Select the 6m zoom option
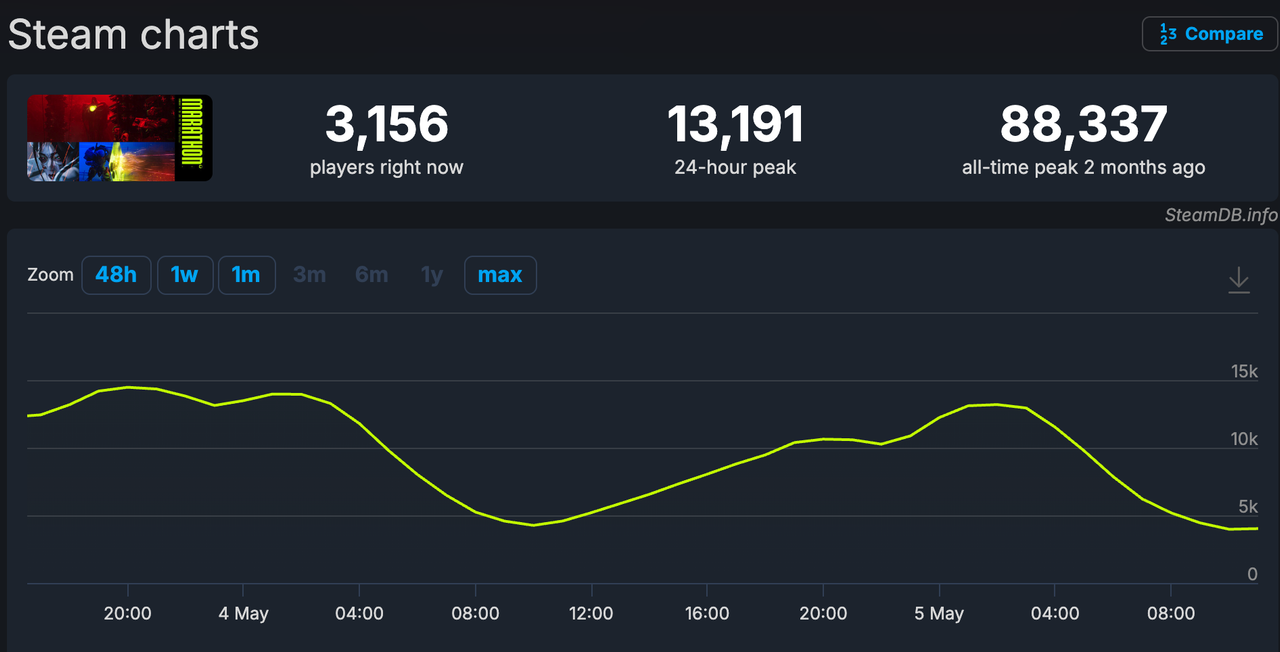Image resolution: width=1280 pixels, height=652 pixels. coord(371,275)
